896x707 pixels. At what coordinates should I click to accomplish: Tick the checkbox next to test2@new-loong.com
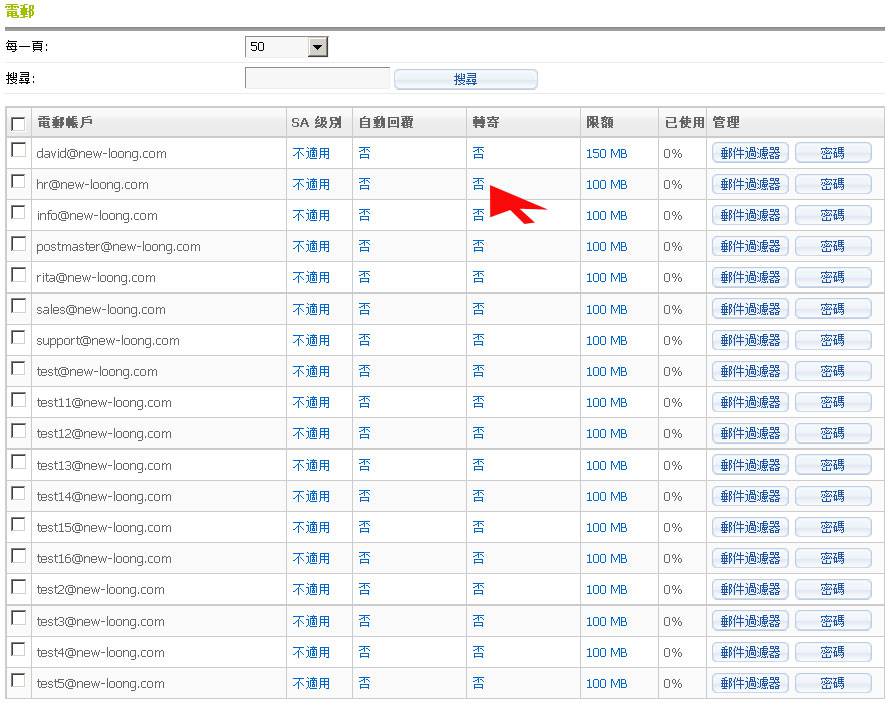[x=18, y=586]
